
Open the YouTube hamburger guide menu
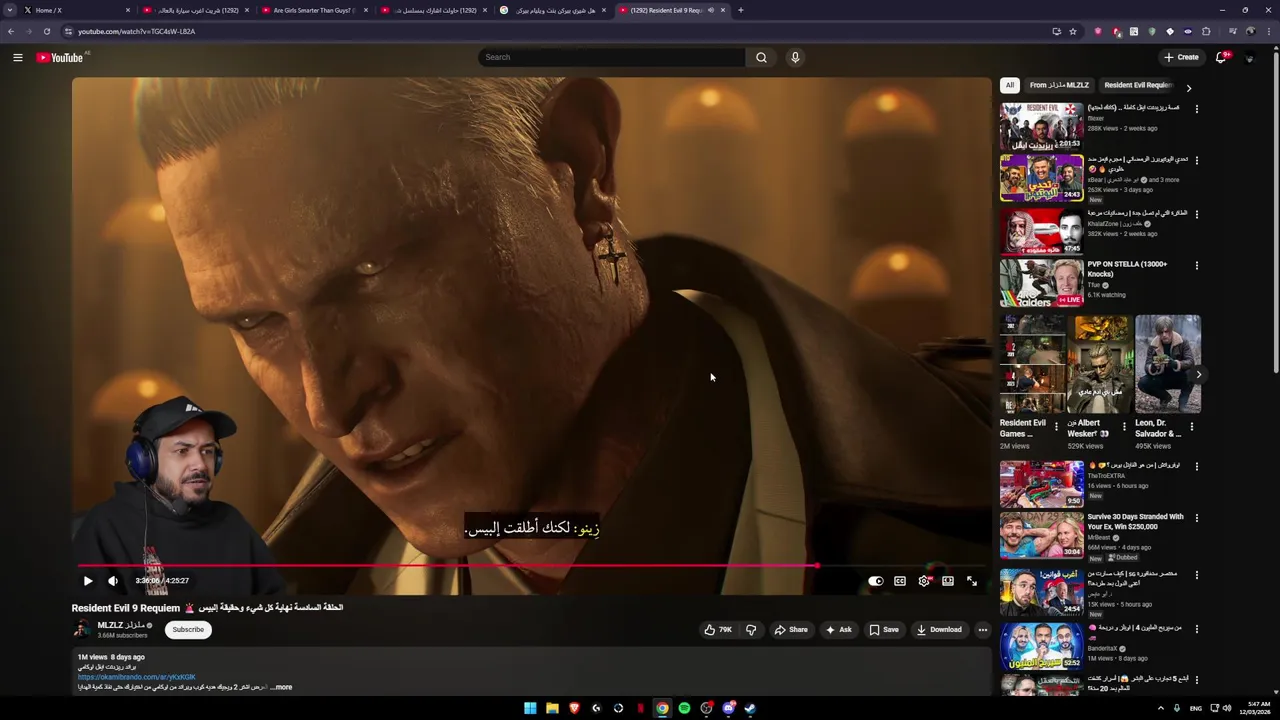pos(17,57)
